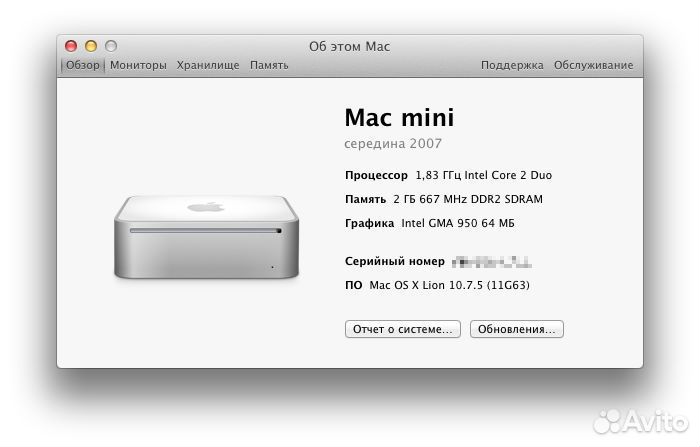The width and height of the screenshot is (700, 447).
Task: Close the Об этом Mac window
Action: tap(71, 46)
